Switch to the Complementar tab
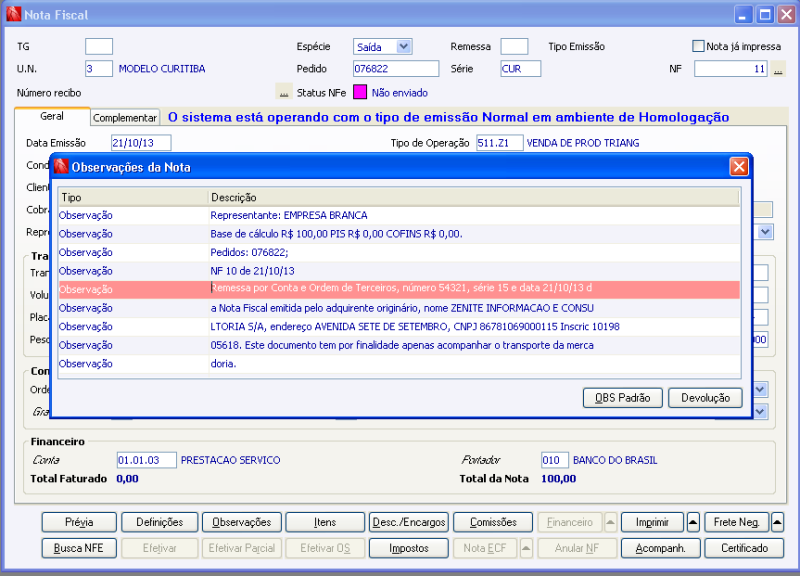 click(124, 117)
